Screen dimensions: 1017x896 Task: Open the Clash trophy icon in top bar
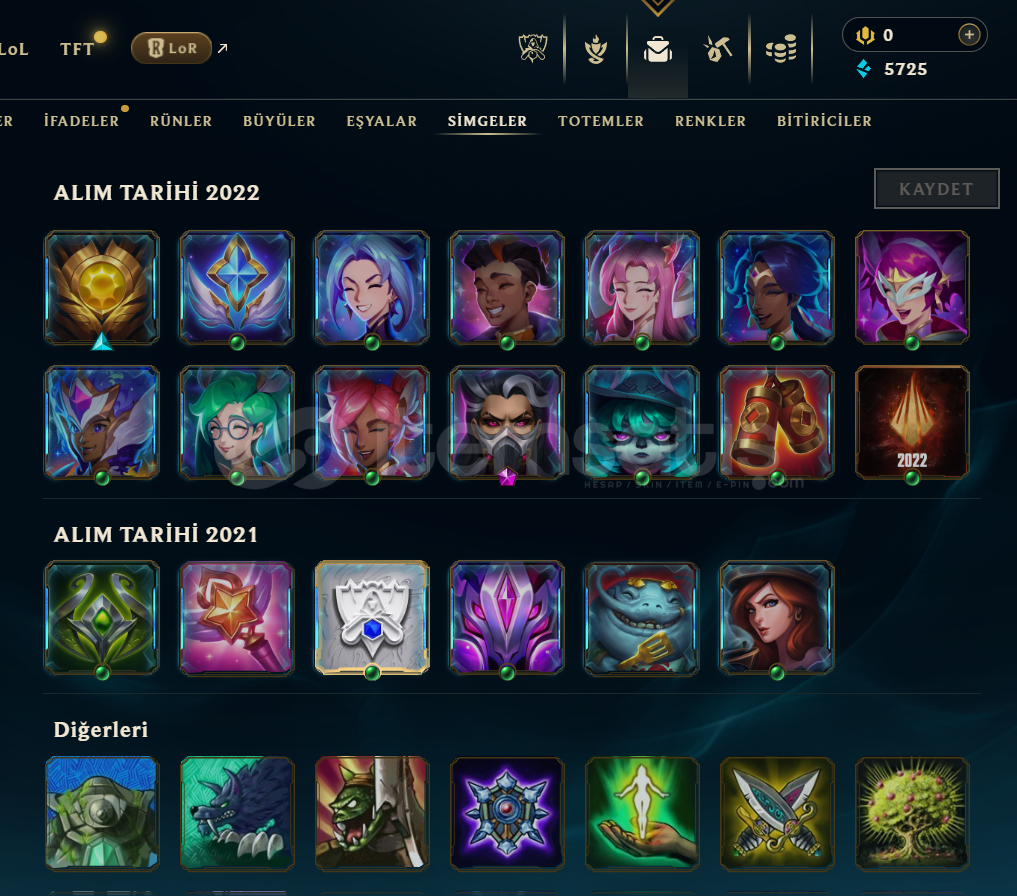532,49
